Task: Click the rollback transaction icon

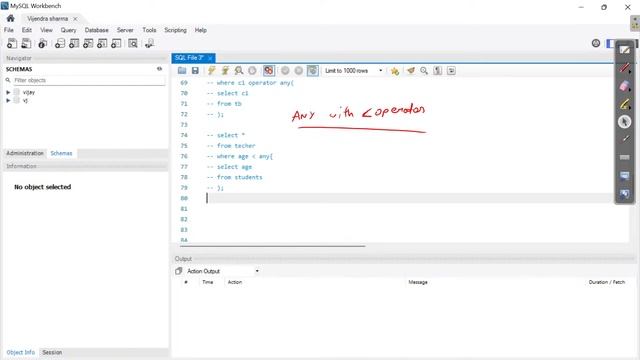Action: coord(298,71)
